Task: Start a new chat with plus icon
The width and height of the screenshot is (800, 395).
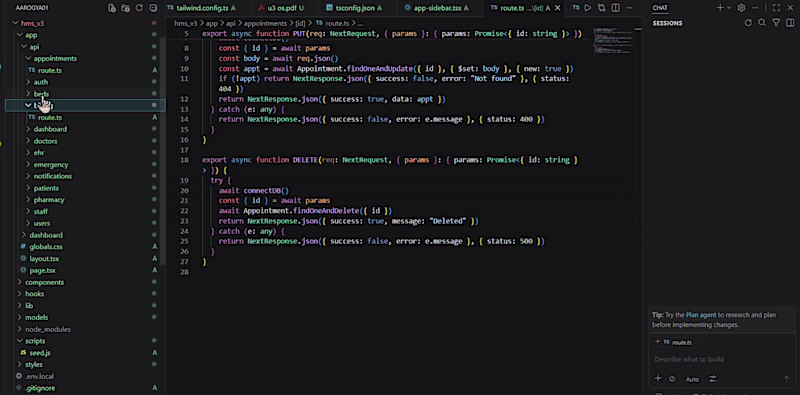Action: tap(720, 8)
